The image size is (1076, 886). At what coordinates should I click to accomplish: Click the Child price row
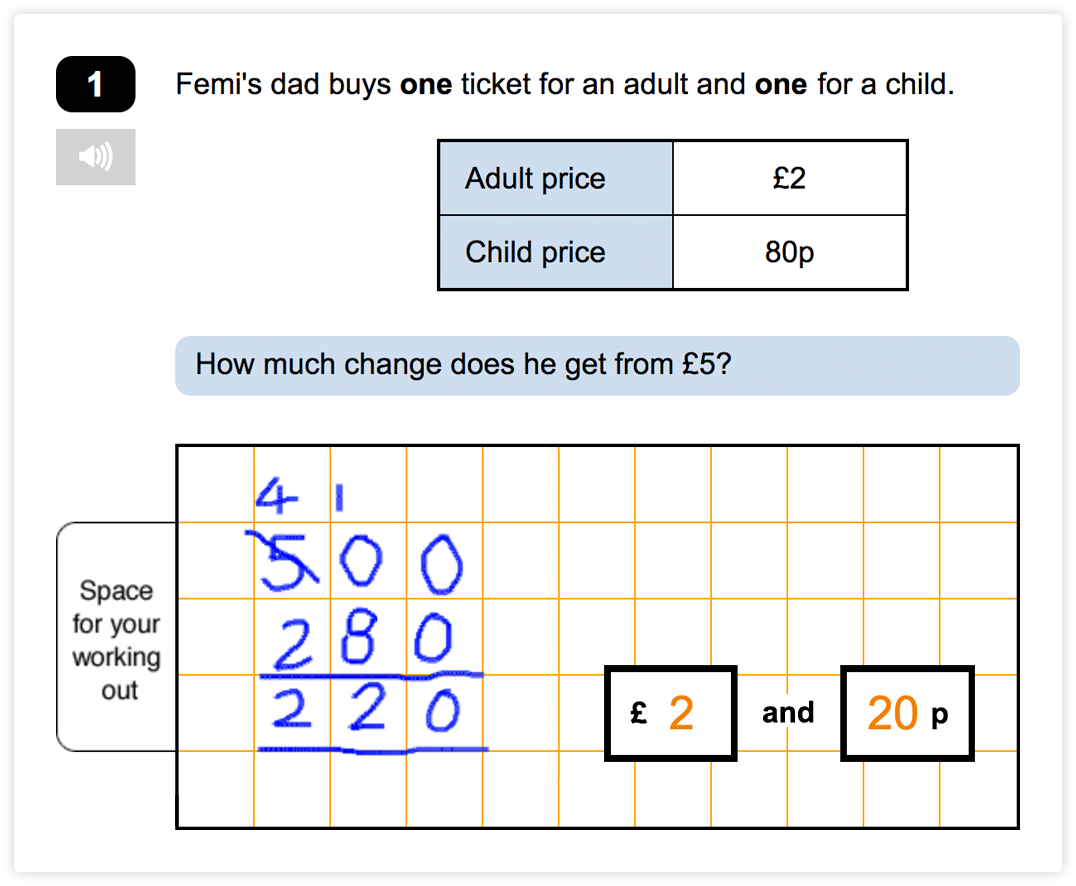[x=554, y=253]
